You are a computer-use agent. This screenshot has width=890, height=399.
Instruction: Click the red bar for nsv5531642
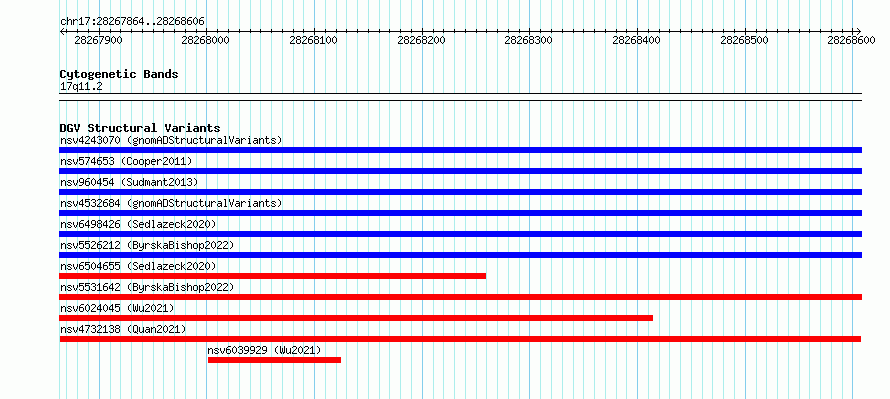(x=460, y=297)
